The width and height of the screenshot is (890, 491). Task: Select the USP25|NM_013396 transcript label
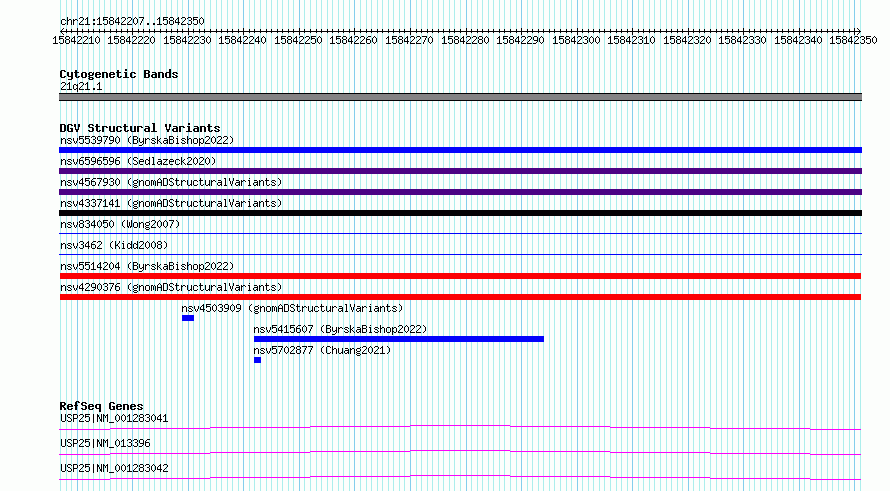click(105, 443)
